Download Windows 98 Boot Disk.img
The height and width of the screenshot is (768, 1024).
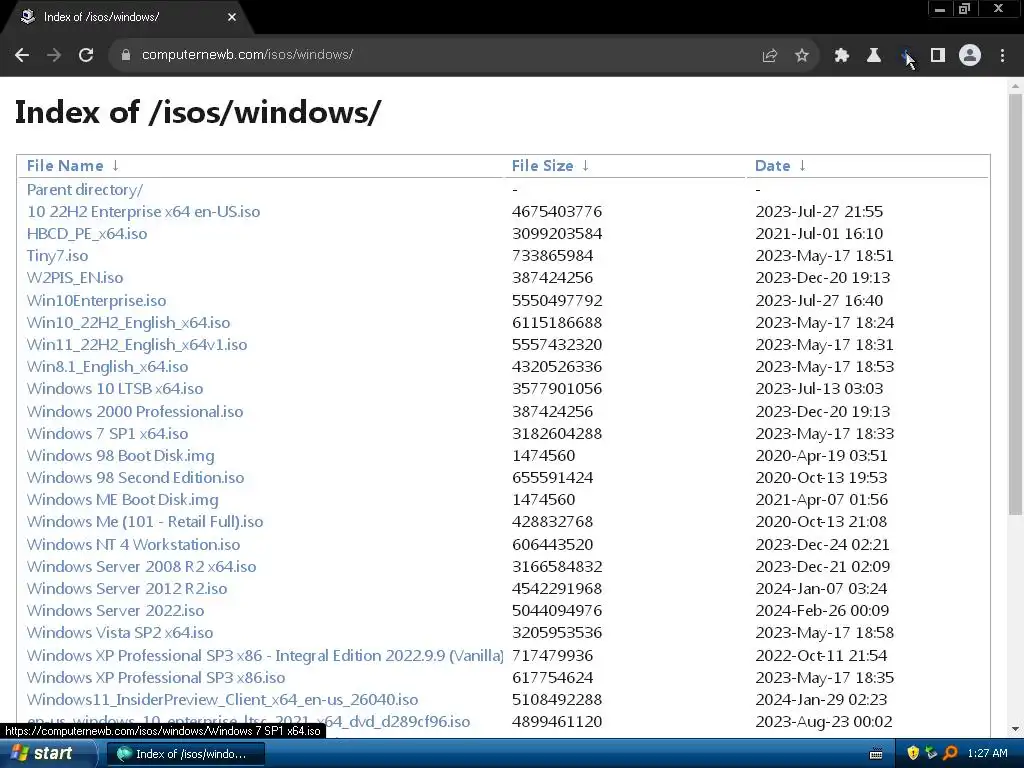click(120, 456)
